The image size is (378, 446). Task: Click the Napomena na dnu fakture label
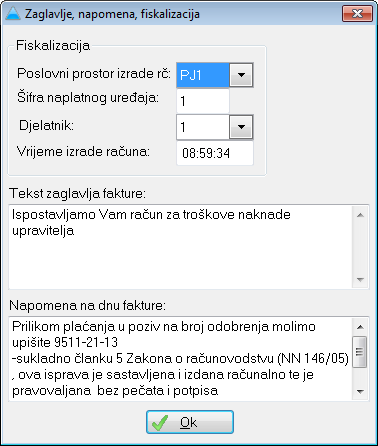point(87,305)
